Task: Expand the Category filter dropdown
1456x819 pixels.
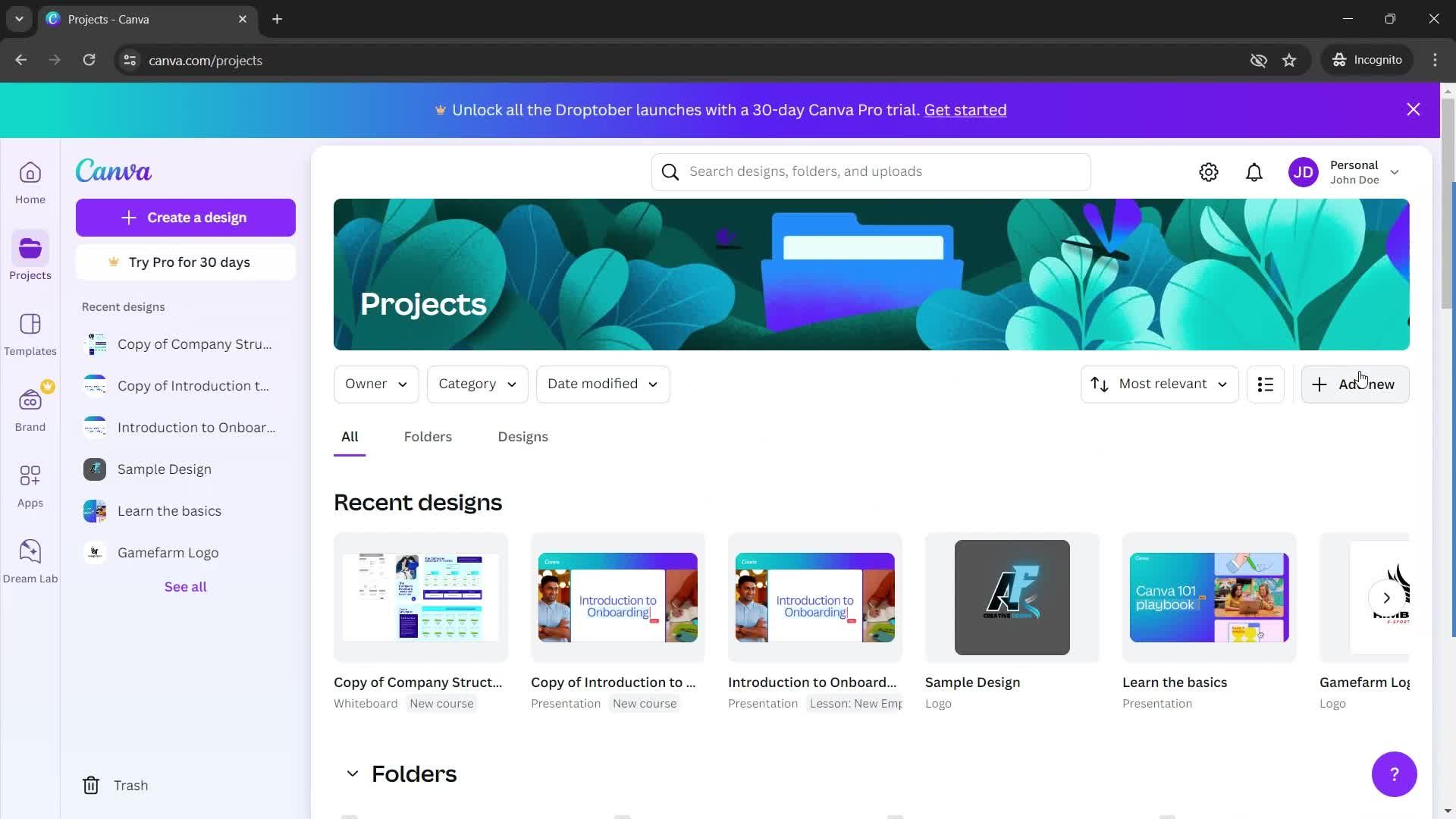Action: pyautogui.click(x=476, y=383)
